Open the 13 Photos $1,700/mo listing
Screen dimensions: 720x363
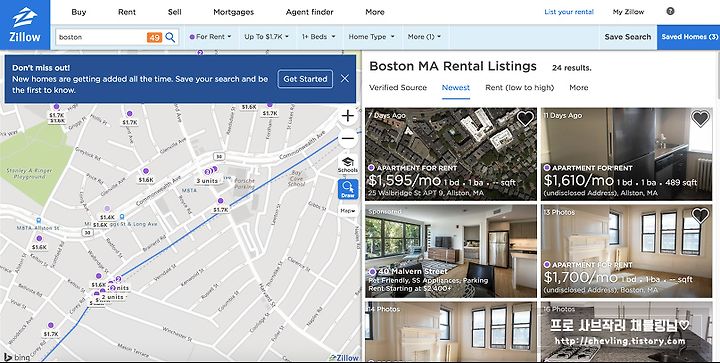pos(626,251)
